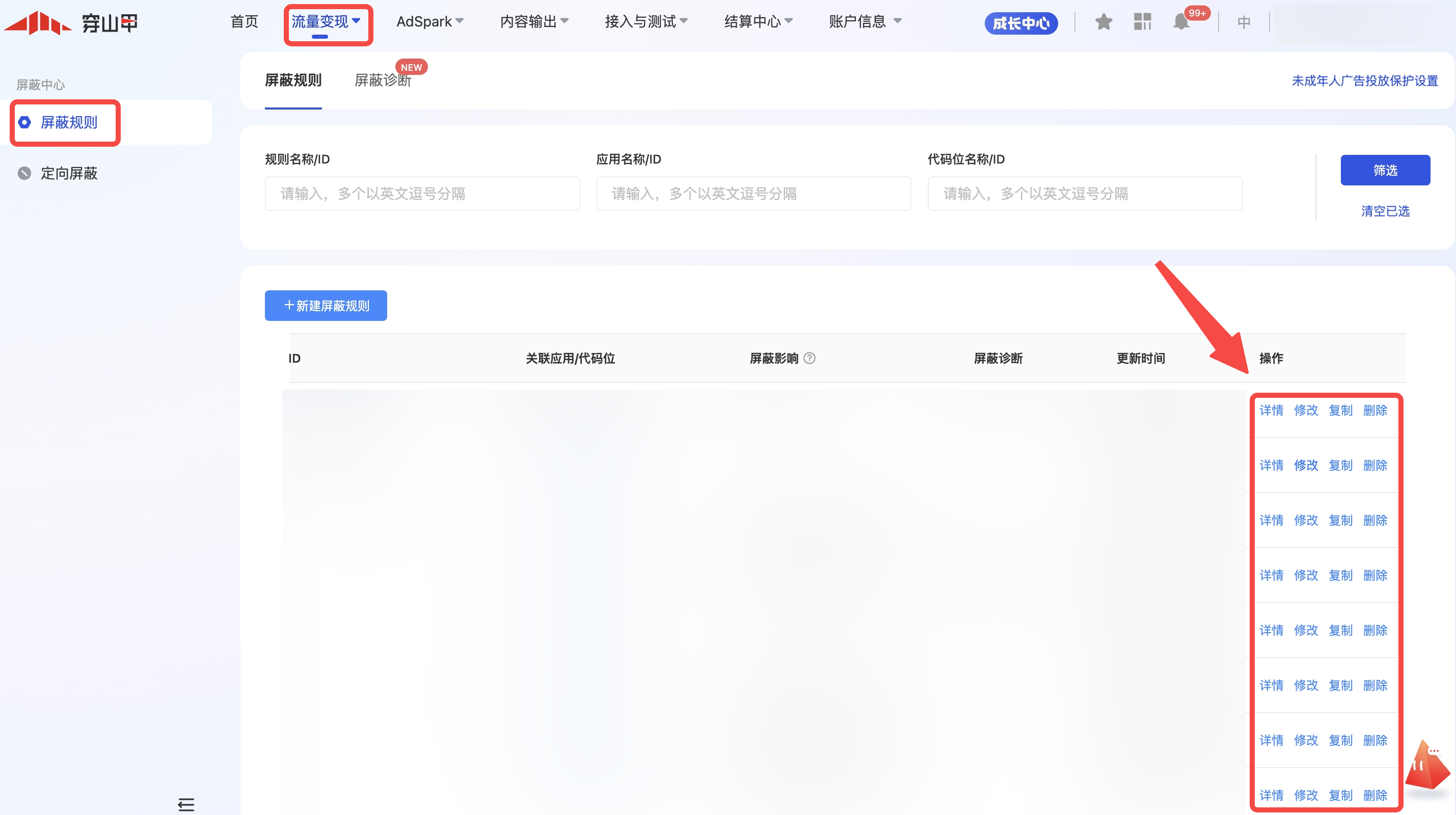Open 未成年人广告投放保护设置 link
The height and width of the screenshot is (815, 1456).
pyautogui.click(x=1364, y=81)
